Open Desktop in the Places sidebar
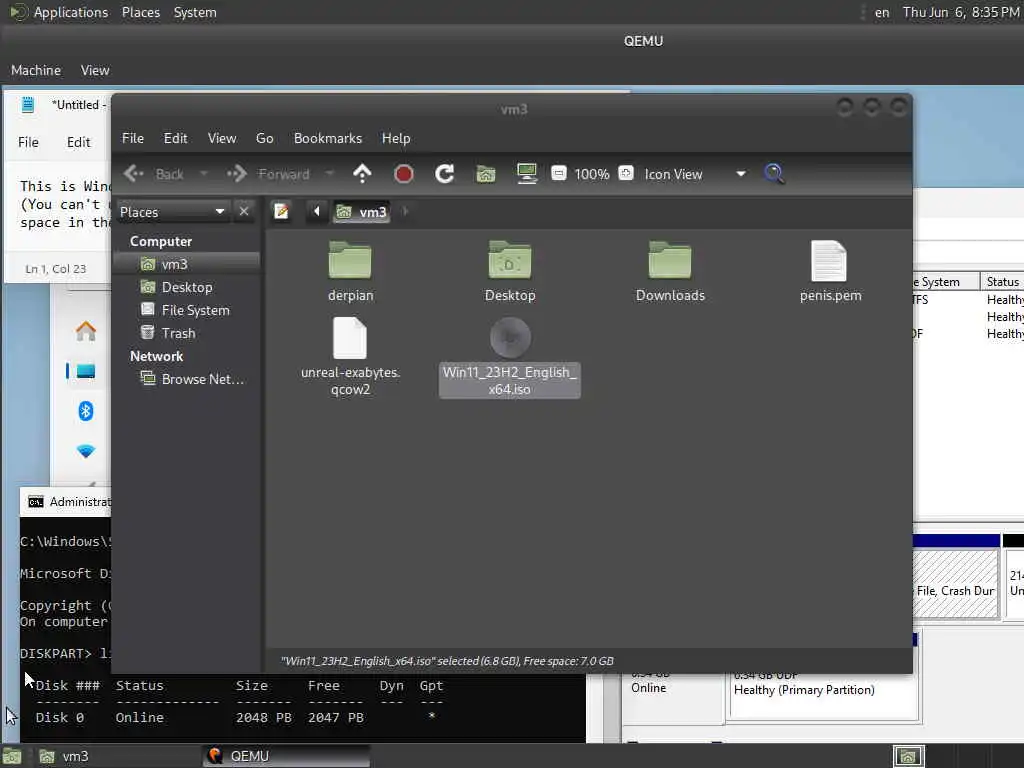Viewport: 1024px width, 768px height. pyautogui.click(x=187, y=287)
